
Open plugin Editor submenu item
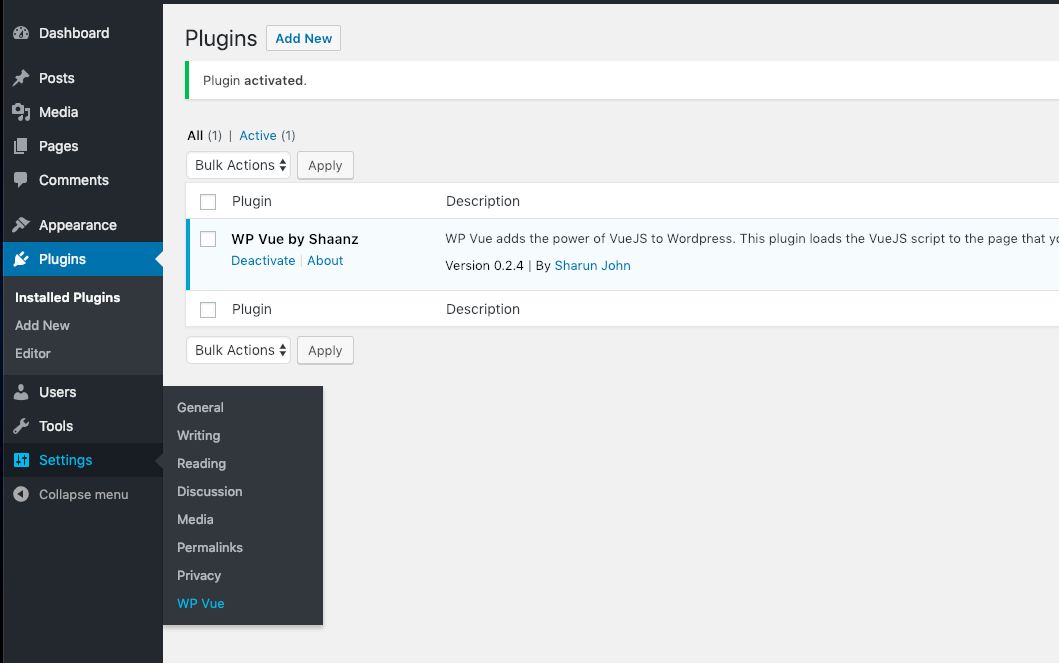[x=33, y=354]
